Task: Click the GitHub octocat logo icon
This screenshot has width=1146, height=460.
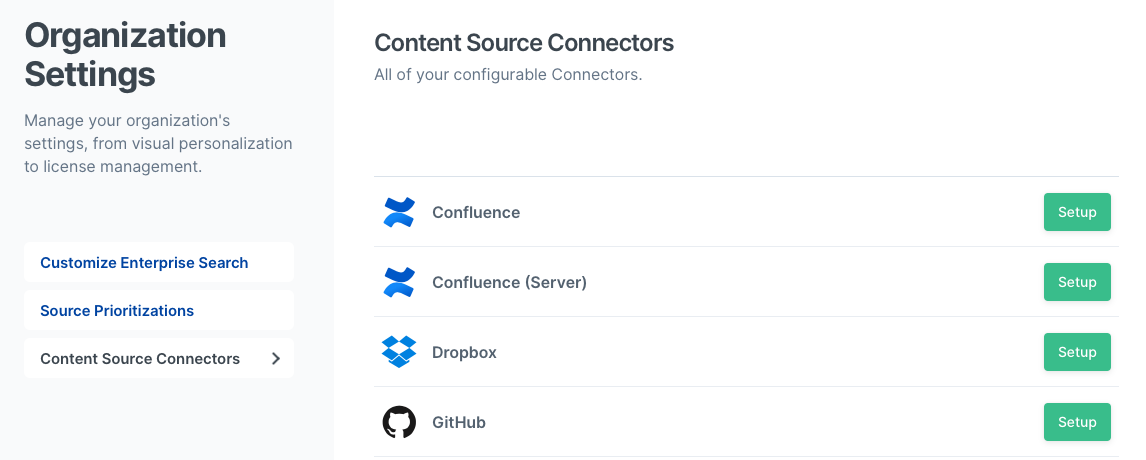Action: (x=399, y=422)
